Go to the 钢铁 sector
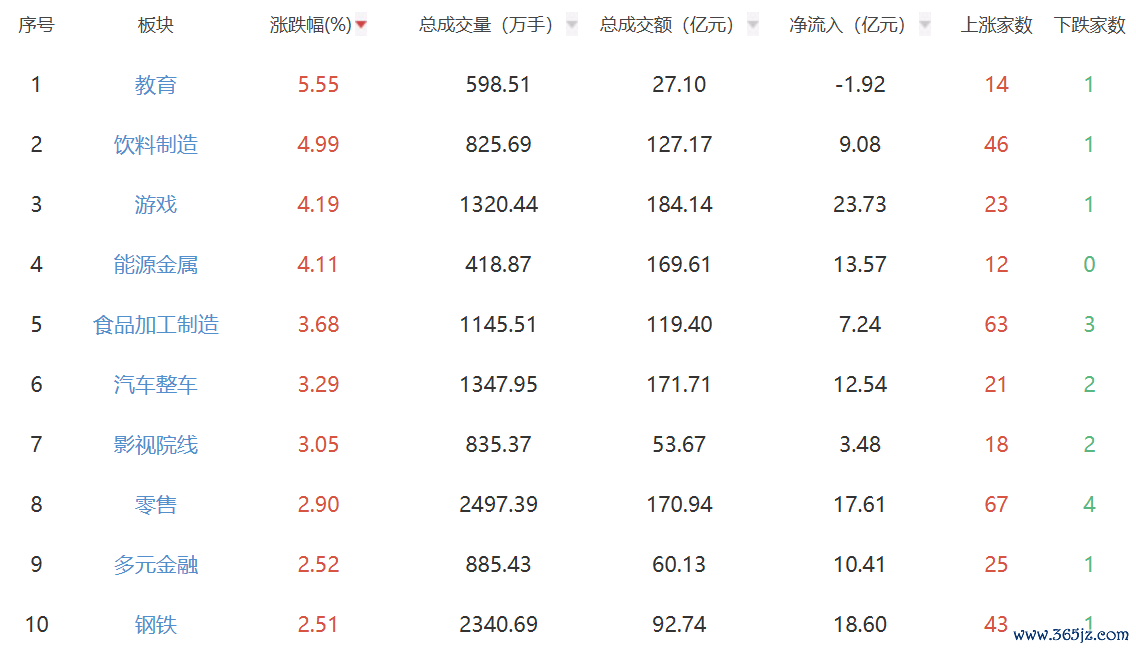This screenshot has height=650, width=1136. (x=156, y=625)
